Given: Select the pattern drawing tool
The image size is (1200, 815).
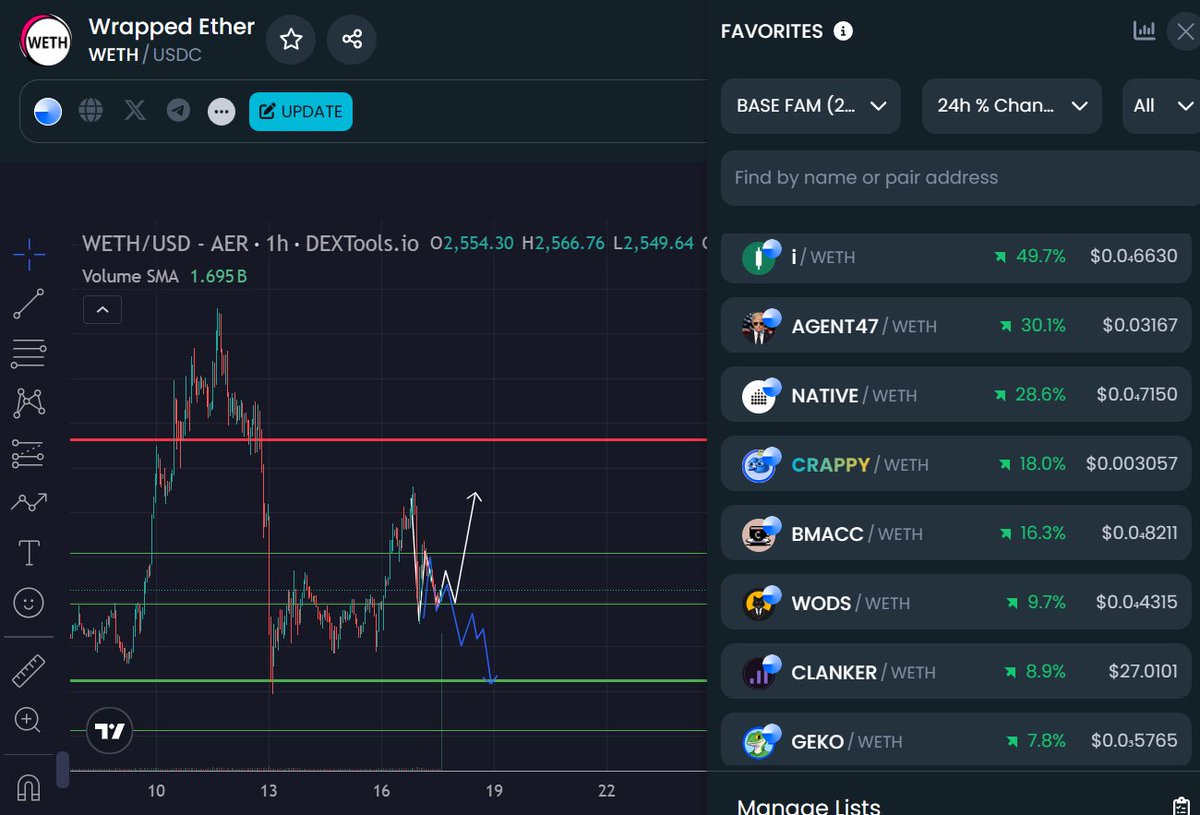Looking at the screenshot, I should point(29,403).
